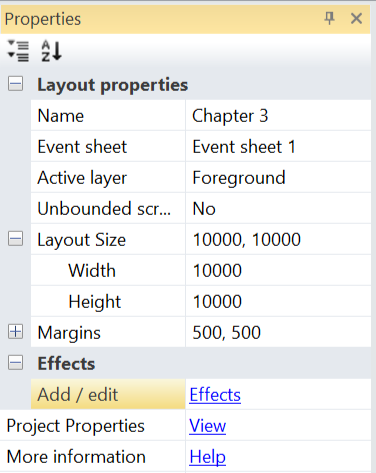Screen dimensions: 376x473
Task: Expand the Margins group
Action: tap(15, 332)
